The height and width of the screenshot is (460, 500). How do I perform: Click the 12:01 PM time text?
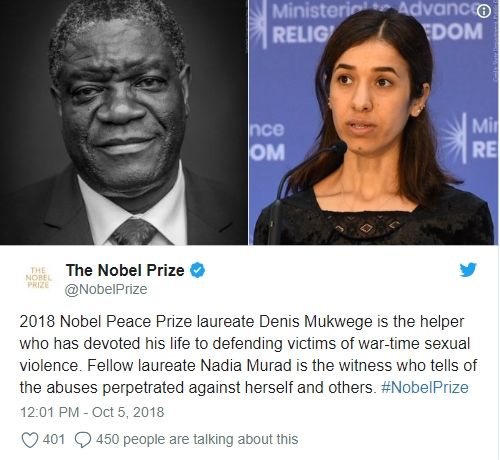50,412
